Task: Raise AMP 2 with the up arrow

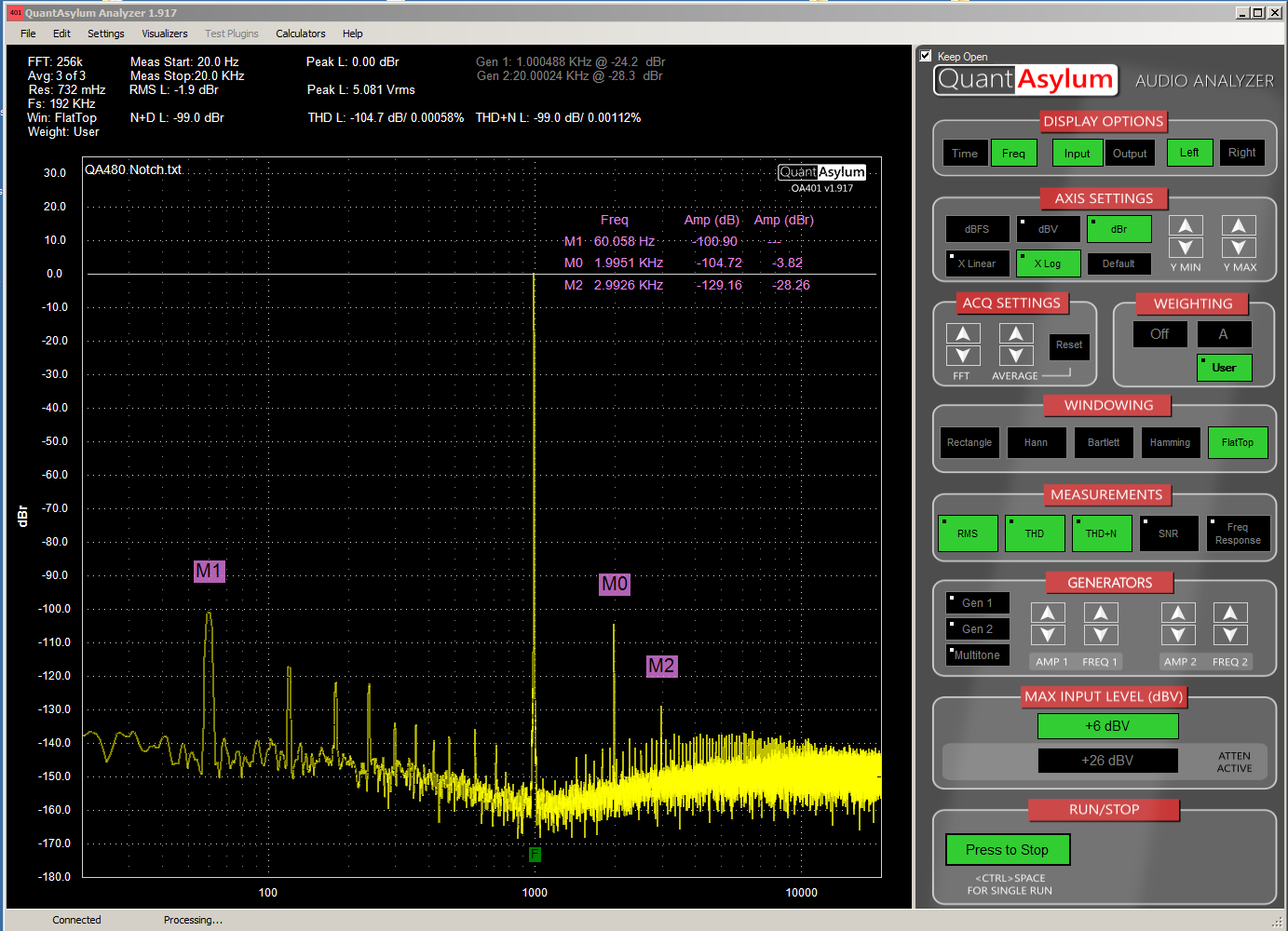Action: click(1178, 613)
